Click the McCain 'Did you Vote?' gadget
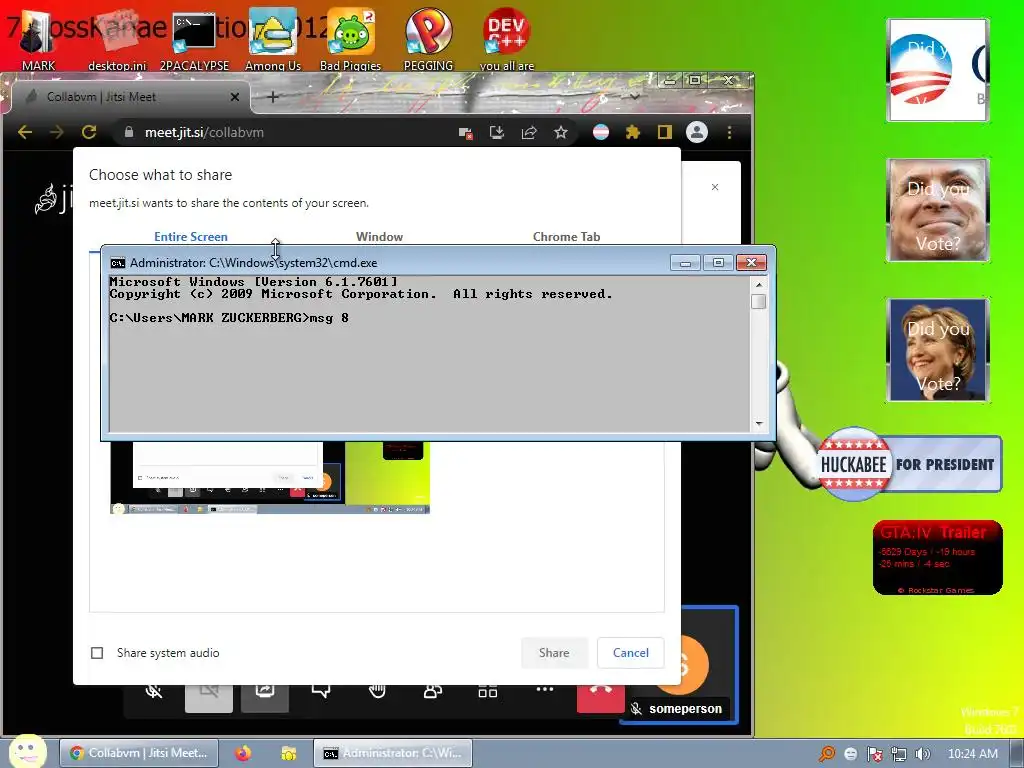 (x=938, y=210)
